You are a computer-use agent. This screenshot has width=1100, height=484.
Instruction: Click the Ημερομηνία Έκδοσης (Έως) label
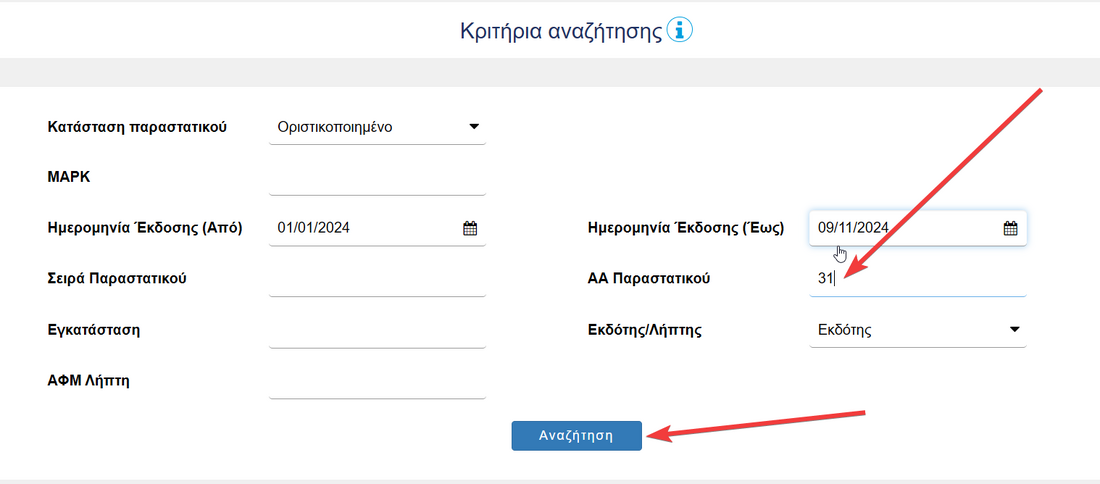tap(685, 227)
